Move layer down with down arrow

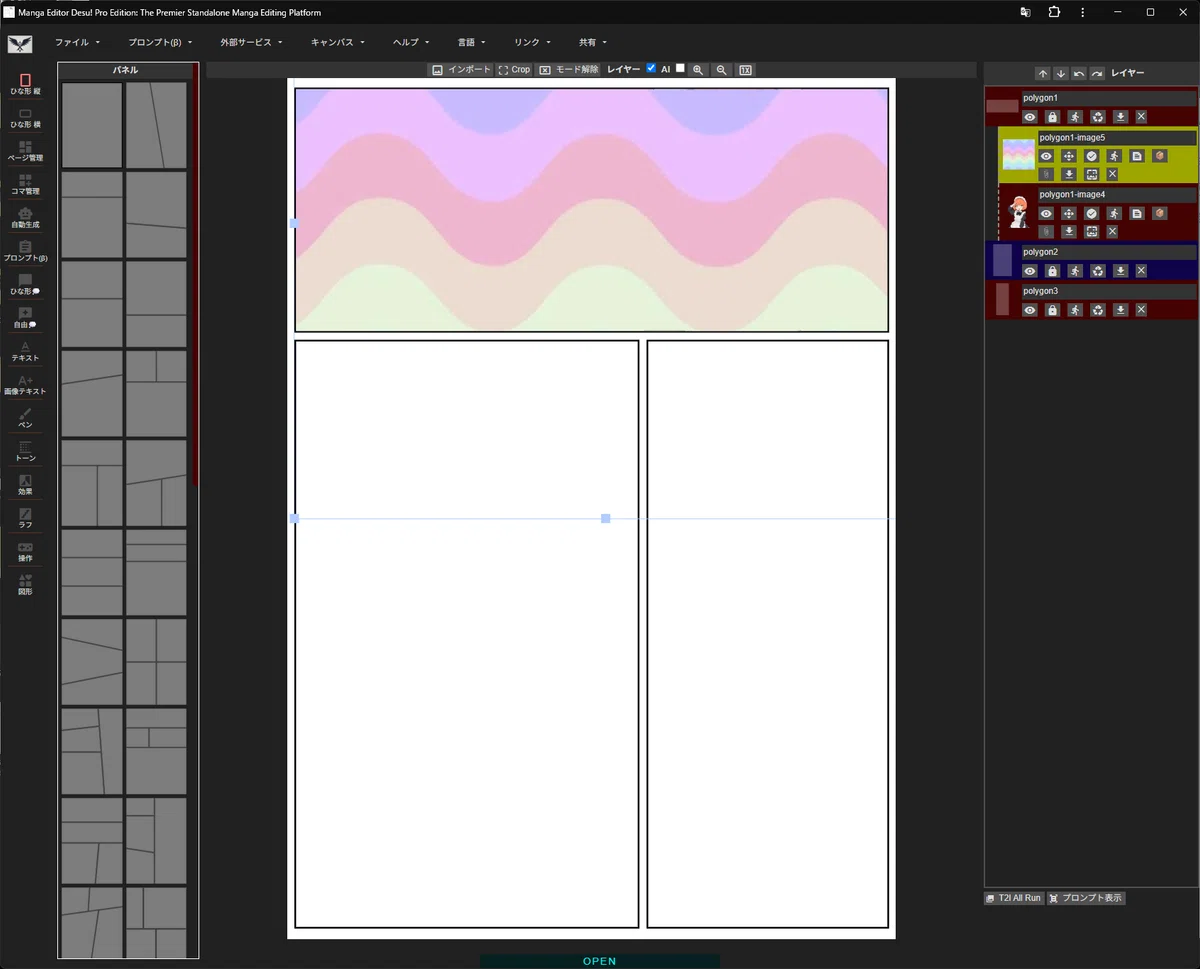coord(1060,73)
